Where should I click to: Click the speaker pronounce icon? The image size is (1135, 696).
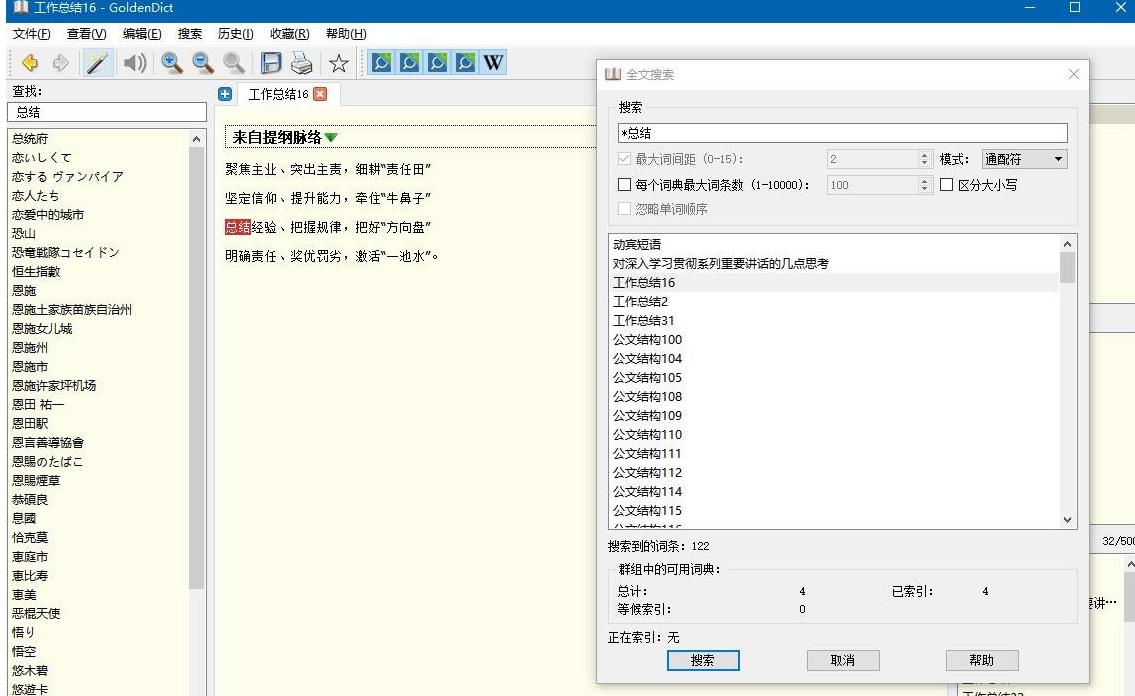(135, 63)
